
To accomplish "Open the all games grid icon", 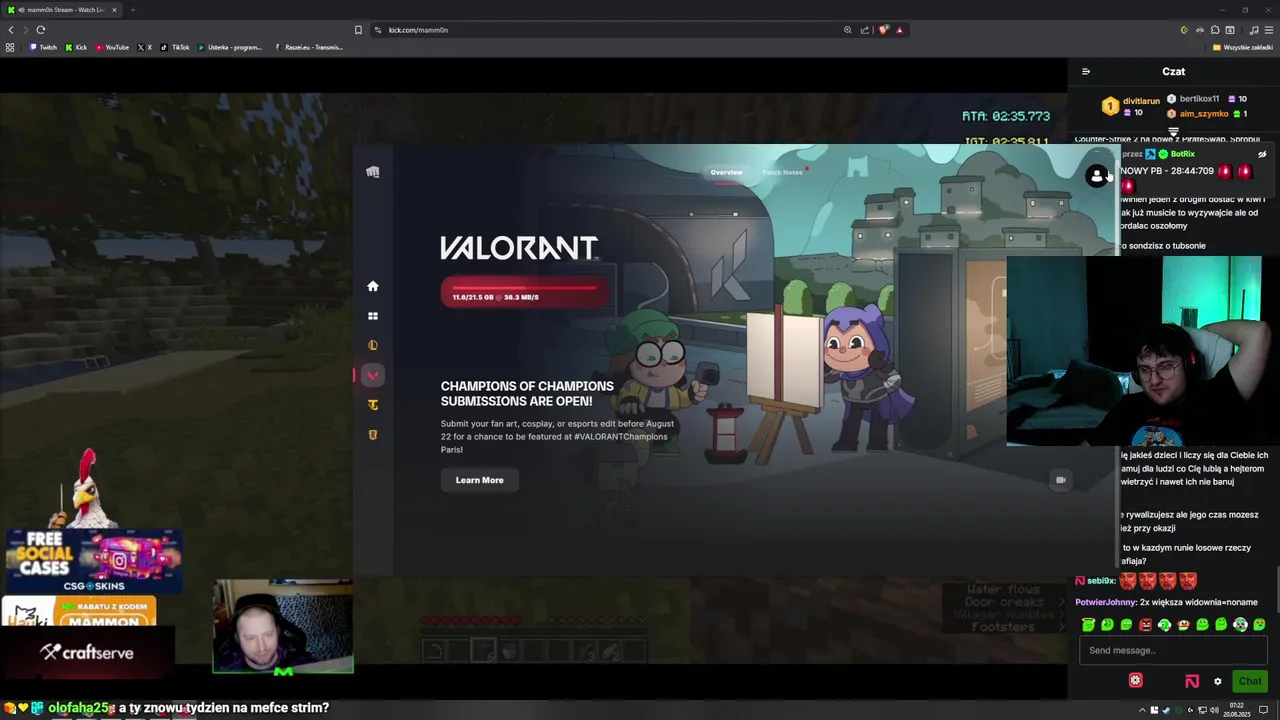I will click(373, 316).
